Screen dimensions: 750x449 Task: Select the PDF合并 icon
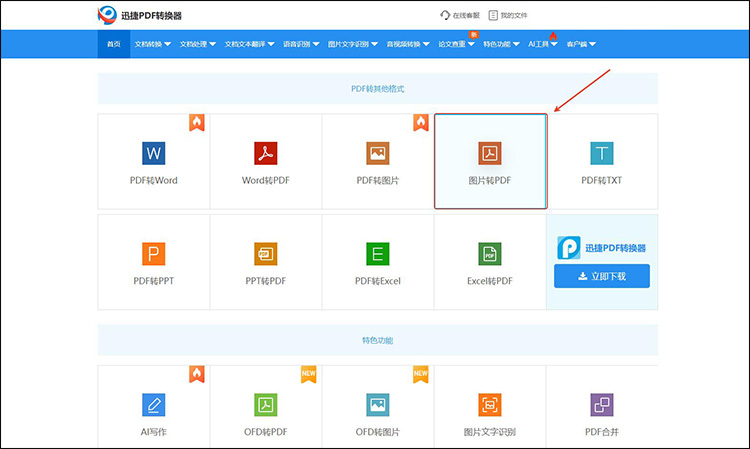click(x=601, y=404)
